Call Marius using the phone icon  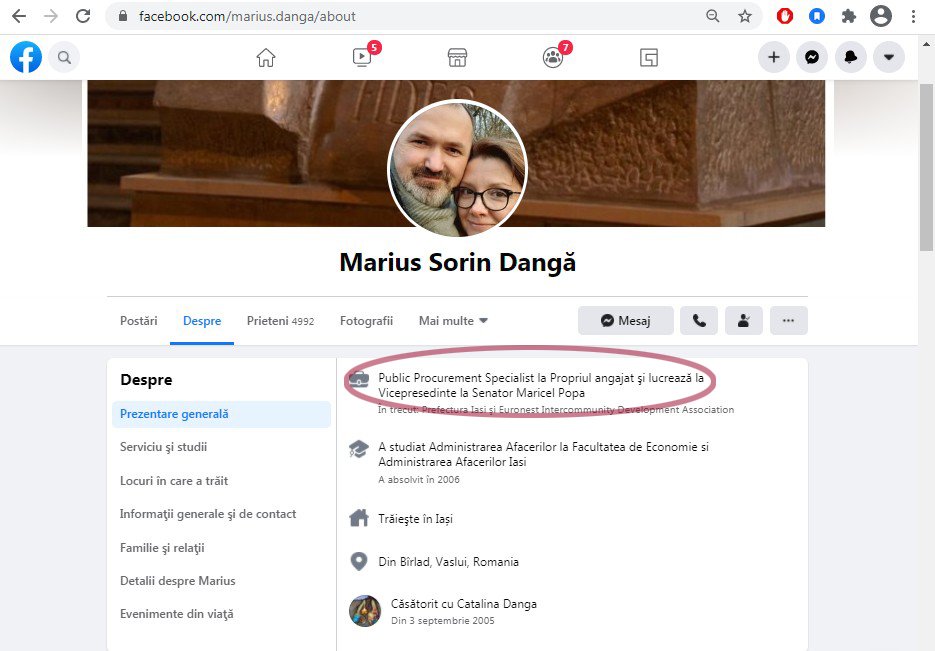click(698, 320)
